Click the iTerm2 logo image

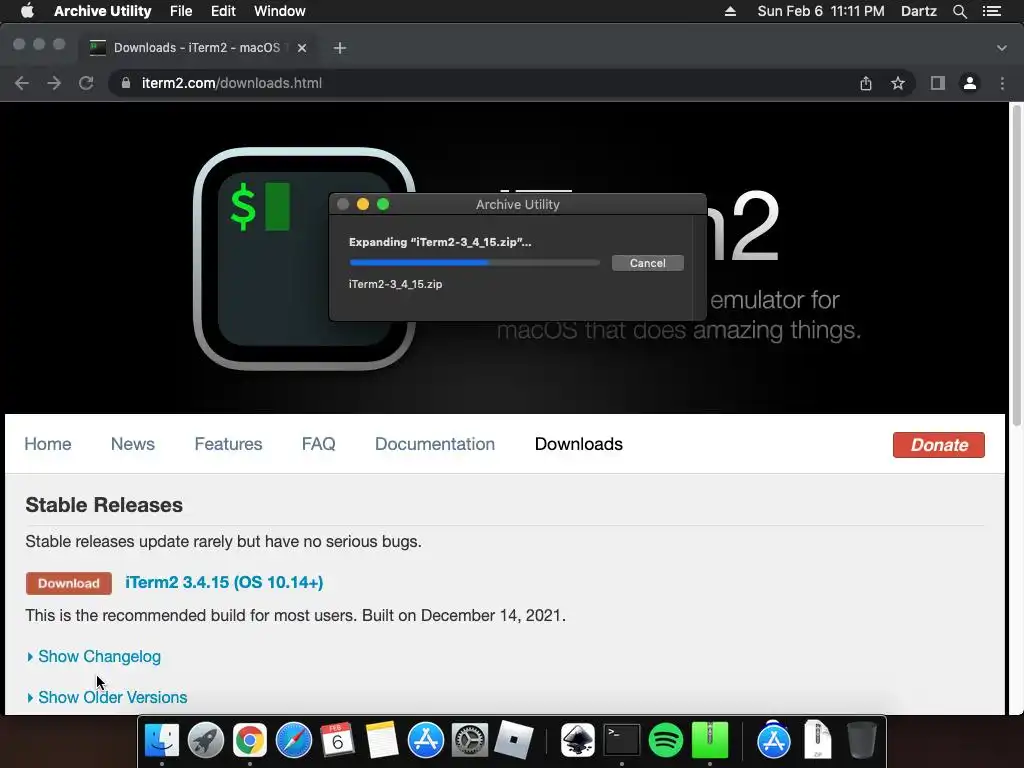click(304, 259)
